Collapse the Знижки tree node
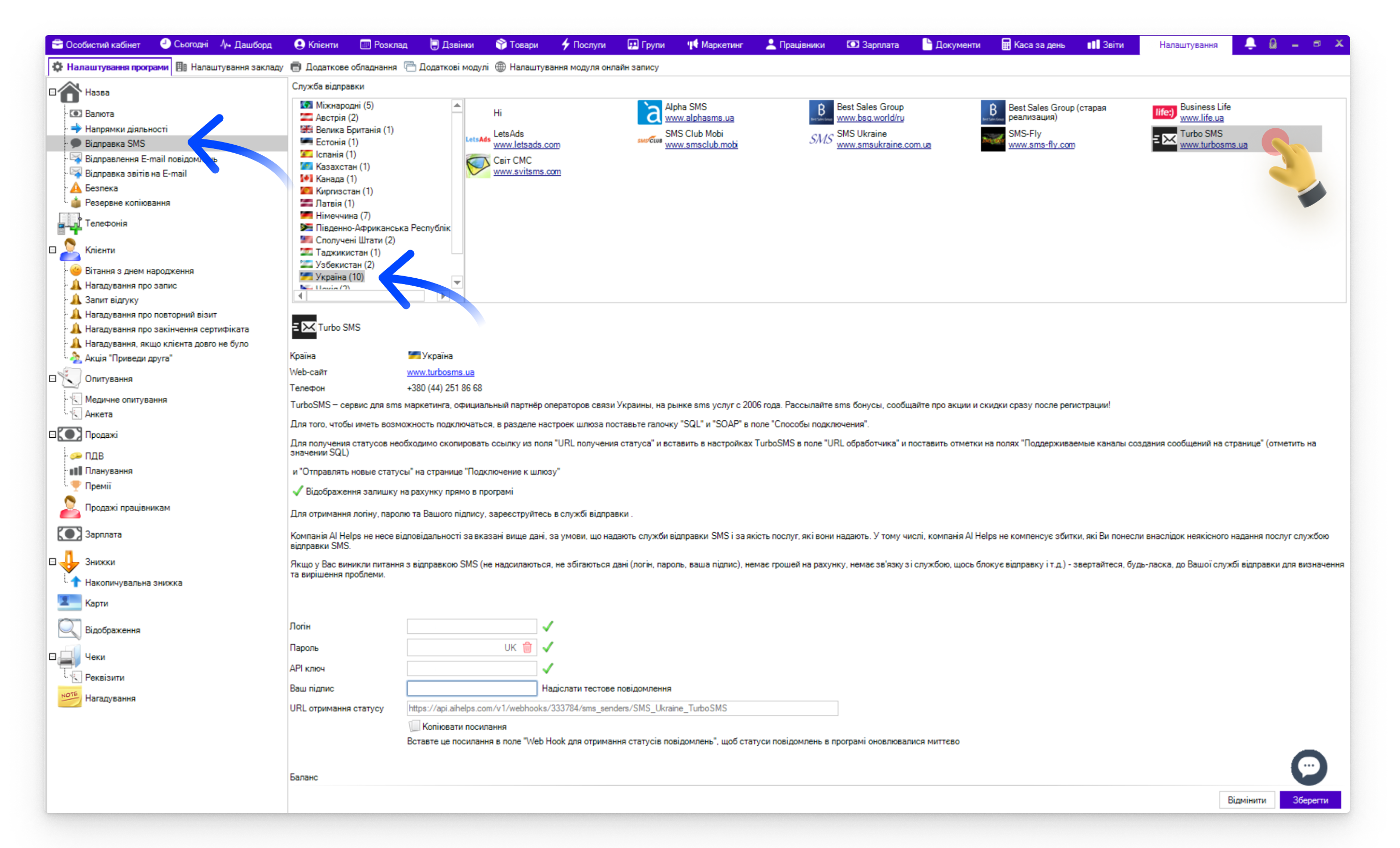The width and height of the screenshot is (1400, 848). (53, 562)
